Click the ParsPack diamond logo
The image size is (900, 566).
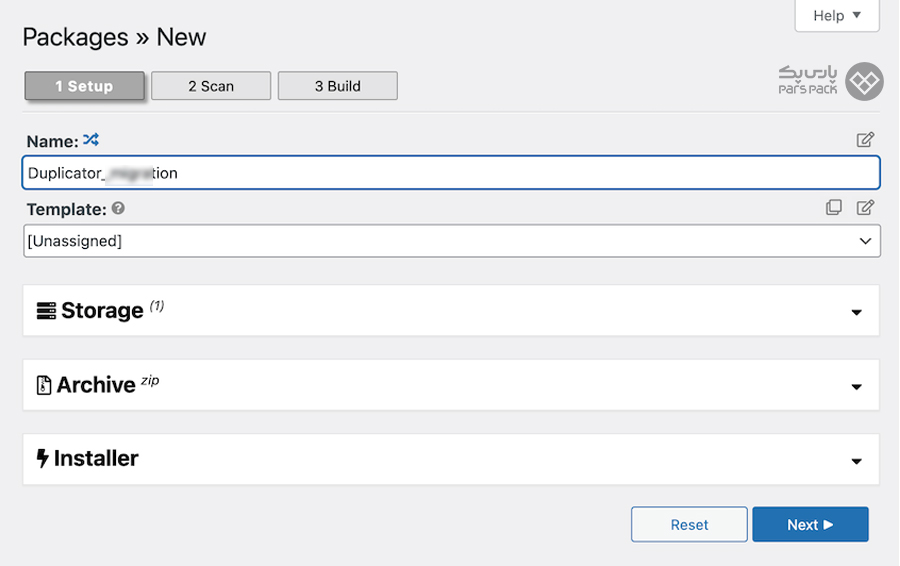point(864,82)
